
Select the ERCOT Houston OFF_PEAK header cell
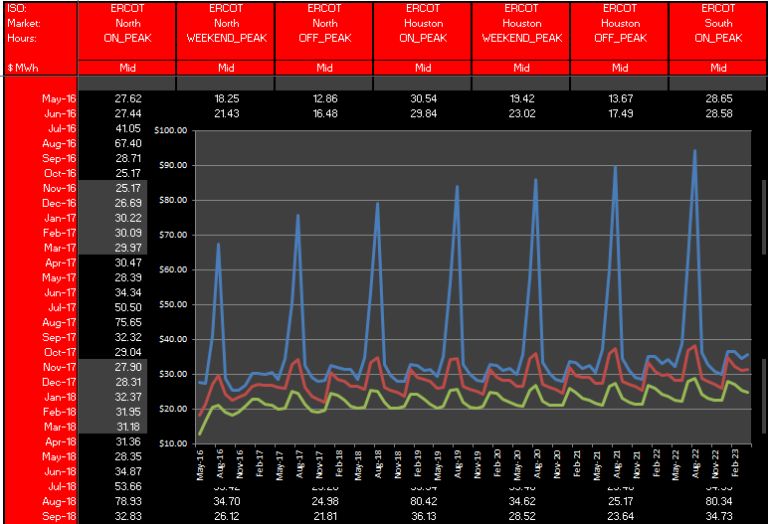pos(620,23)
